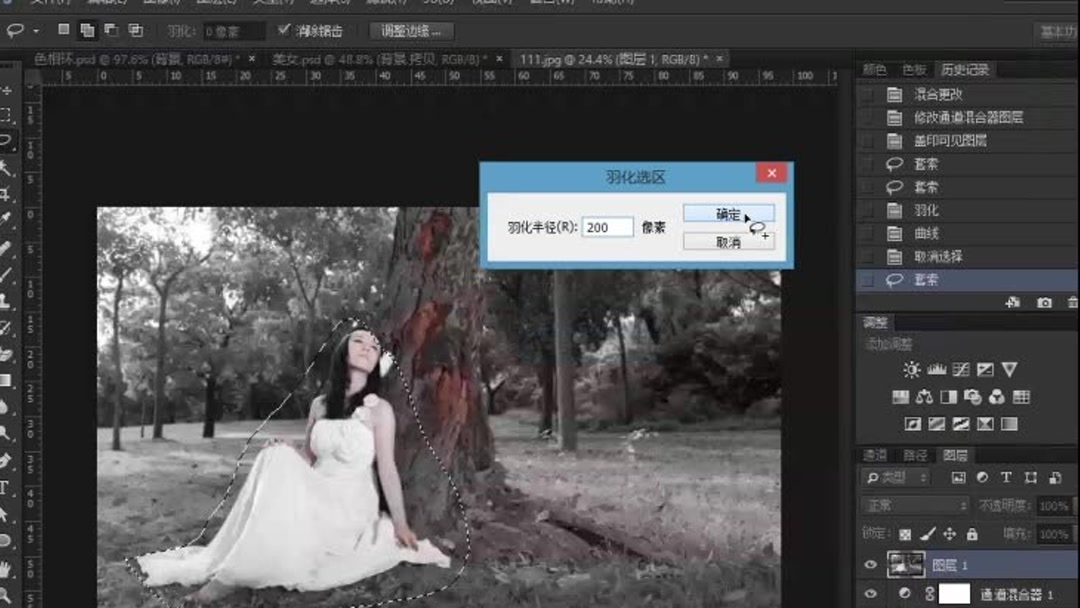
Task: Toggle the anti-alias checkbox in options bar
Action: [282, 30]
